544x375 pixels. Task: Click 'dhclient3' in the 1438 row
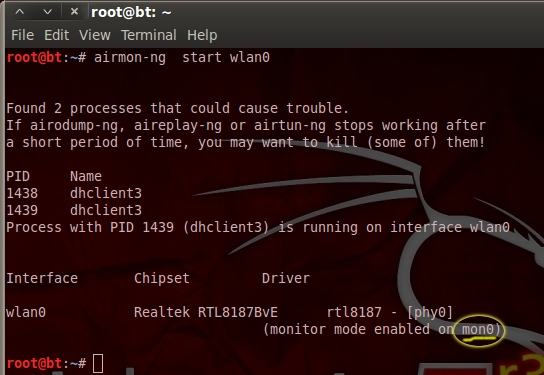pos(106,193)
